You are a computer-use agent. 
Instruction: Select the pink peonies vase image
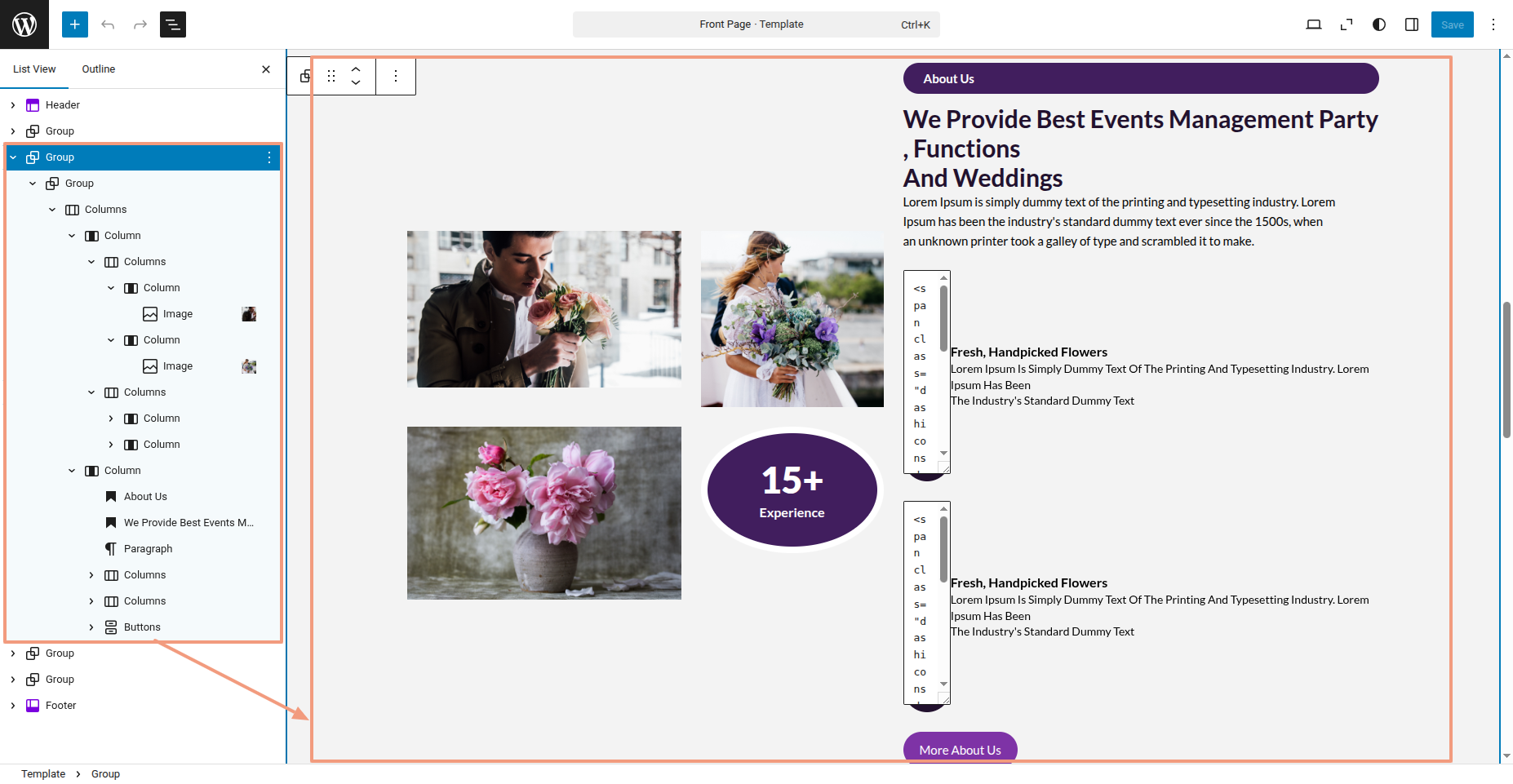point(544,512)
